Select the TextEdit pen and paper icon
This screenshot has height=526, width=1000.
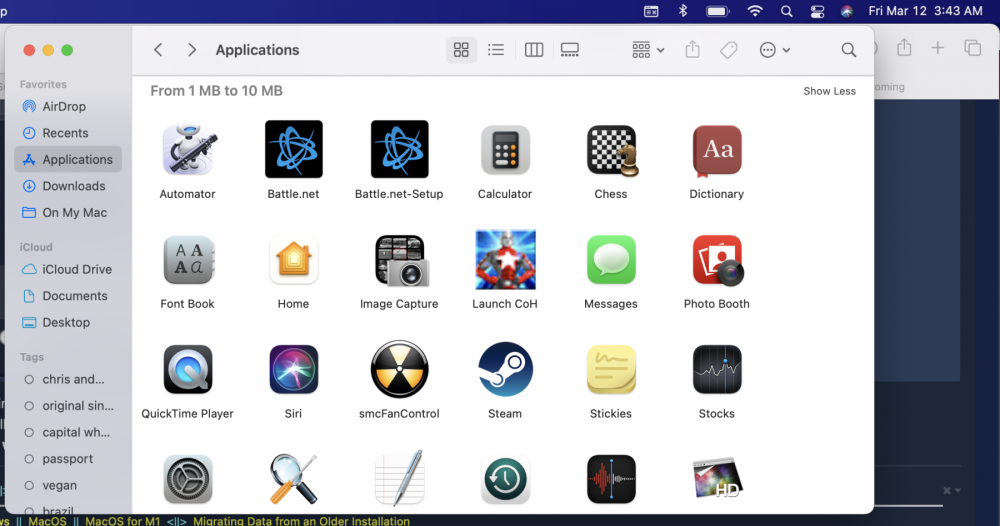tap(399, 478)
